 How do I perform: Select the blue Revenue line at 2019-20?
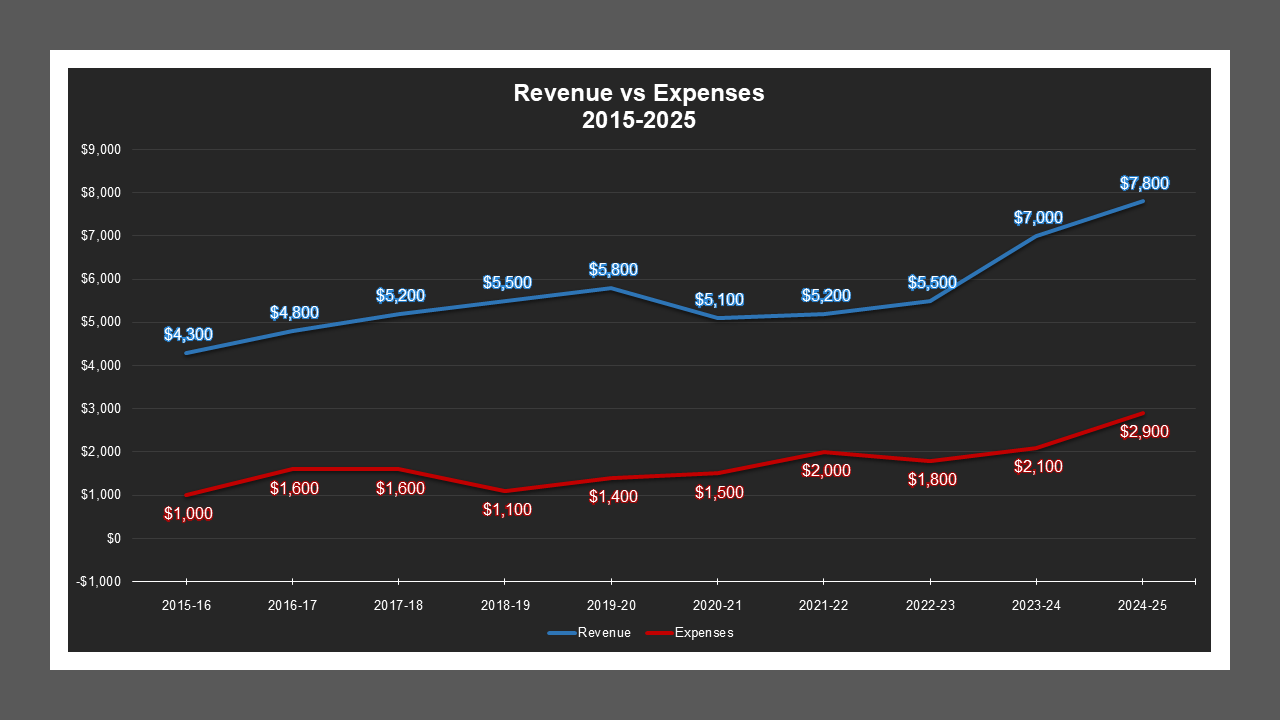[x=610, y=288]
